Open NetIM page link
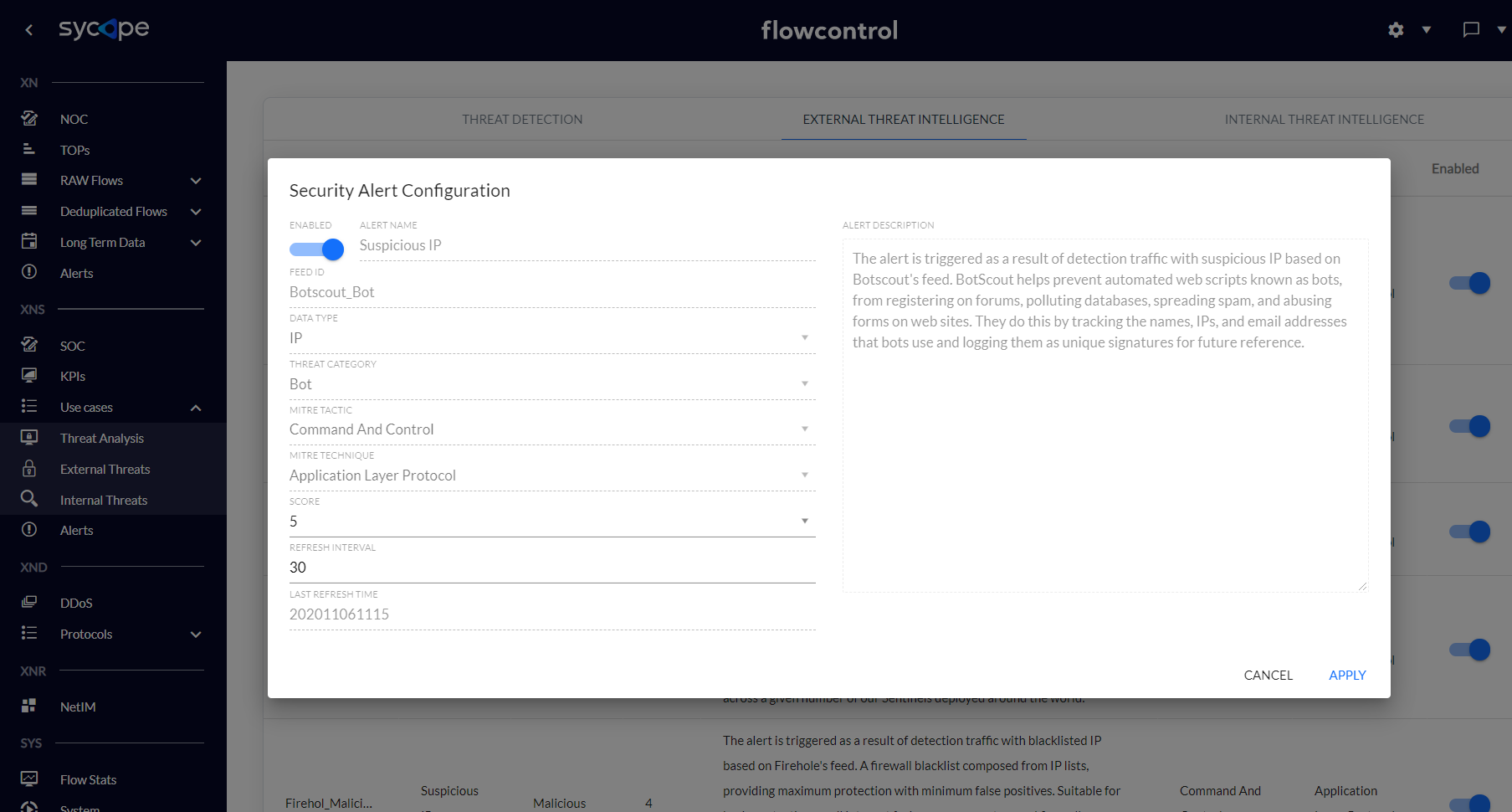1512x812 pixels. tap(78, 707)
